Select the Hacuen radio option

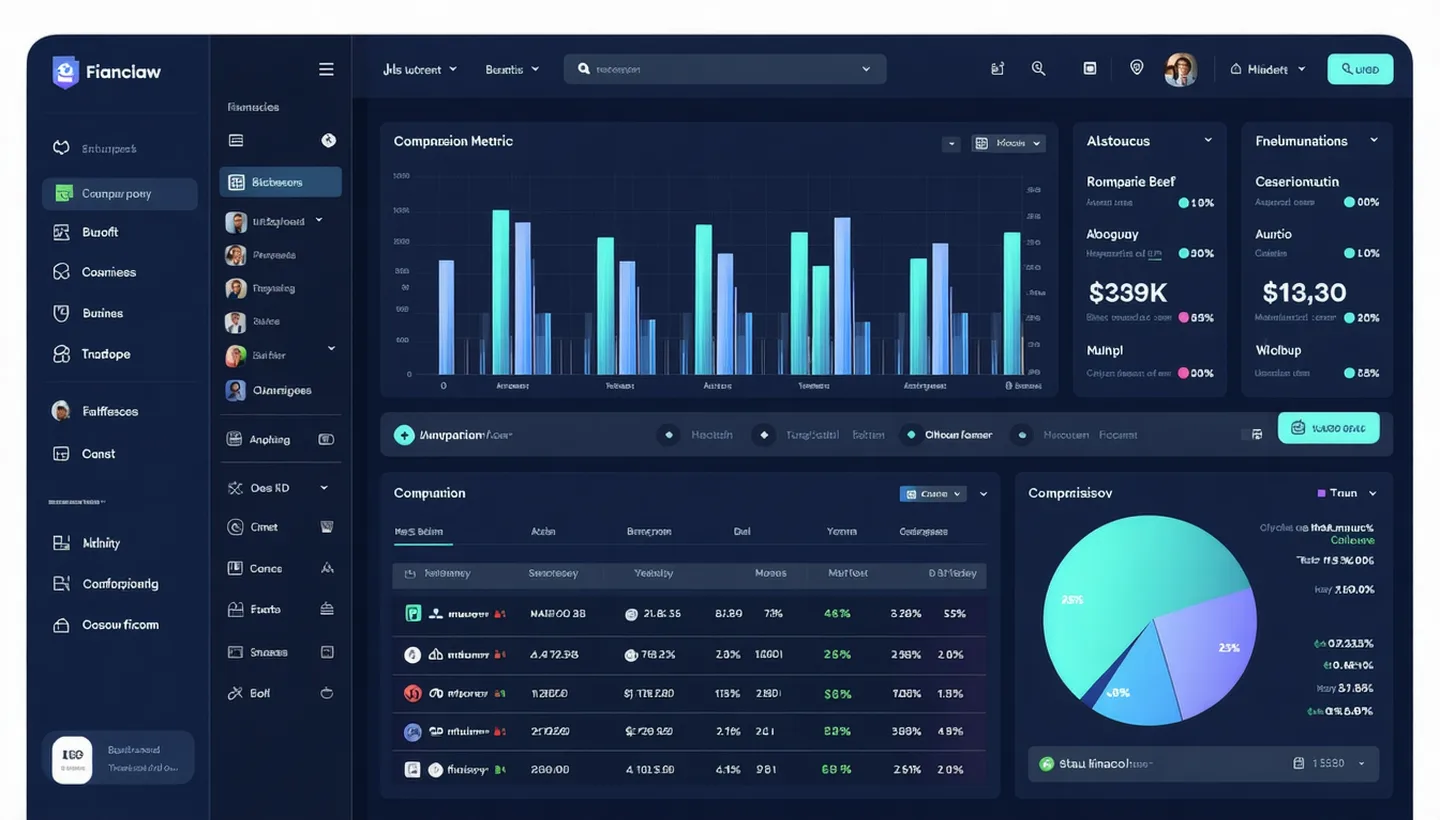point(1021,435)
